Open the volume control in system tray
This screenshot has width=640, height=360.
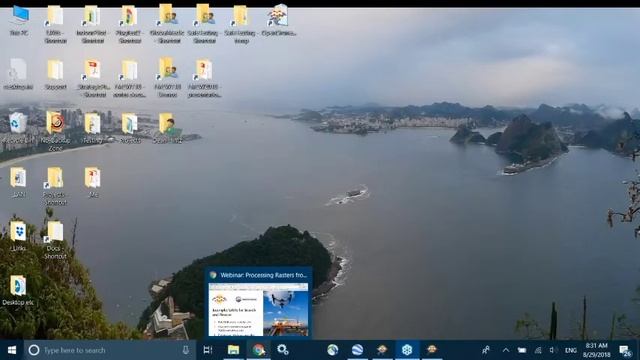click(x=553, y=350)
